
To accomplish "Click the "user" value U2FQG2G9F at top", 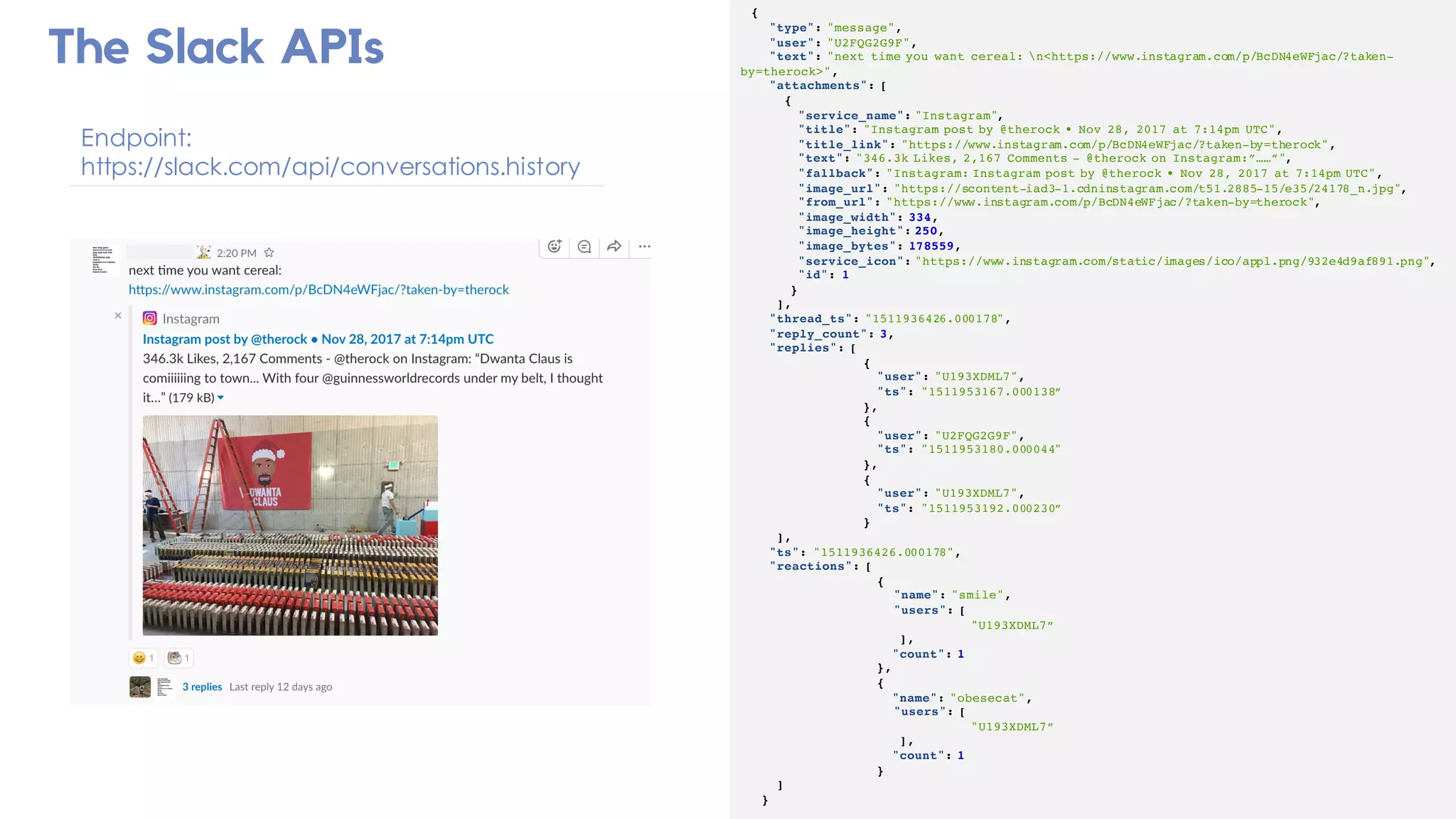I will click(x=868, y=43).
